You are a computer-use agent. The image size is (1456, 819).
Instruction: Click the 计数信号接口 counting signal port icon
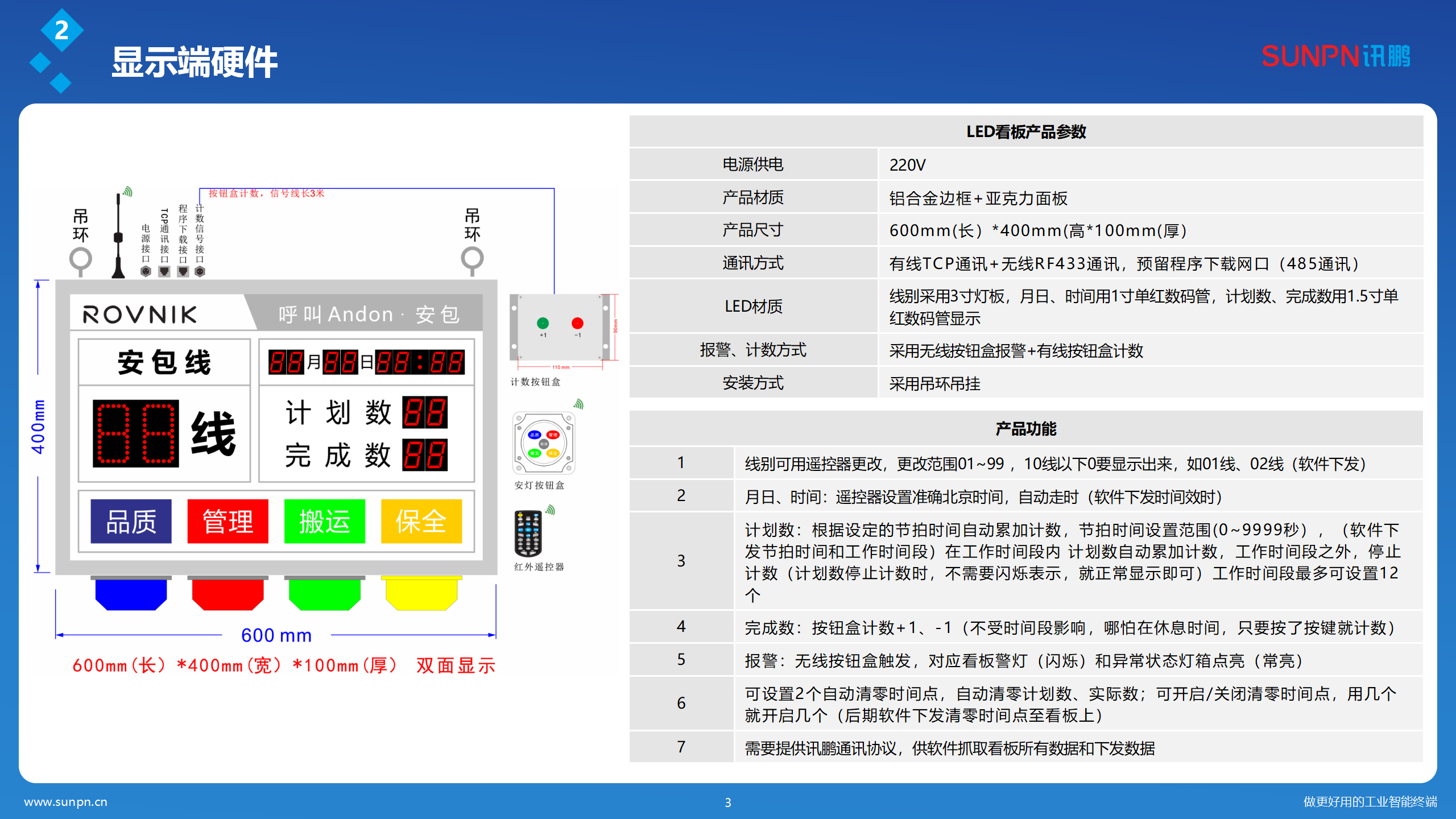[x=200, y=272]
